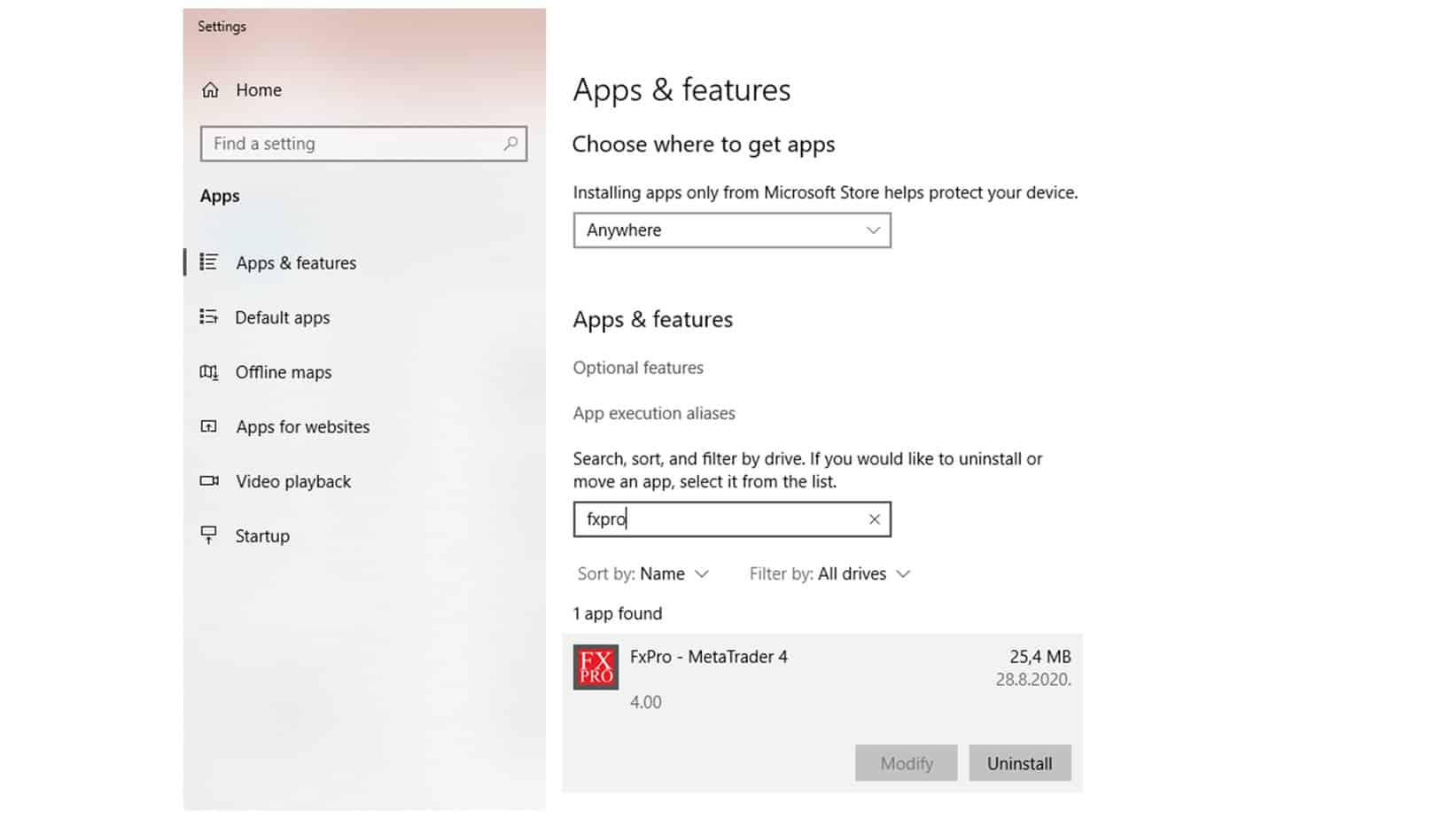The height and width of the screenshot is (819, 1456).
Task: Click the app search field containing fxpro
Action: (732, 519)
